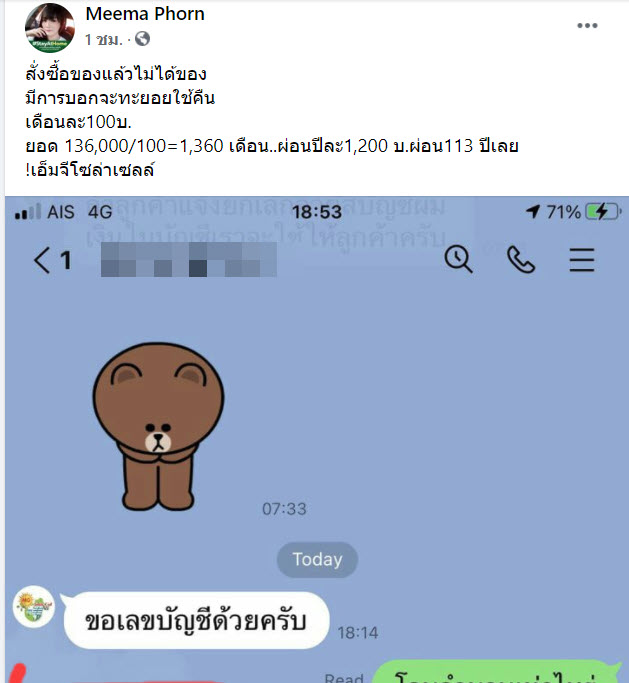The image size is (629, 683).
Task: Tap the back chevron arrow in chat
Action: [42, 260]
